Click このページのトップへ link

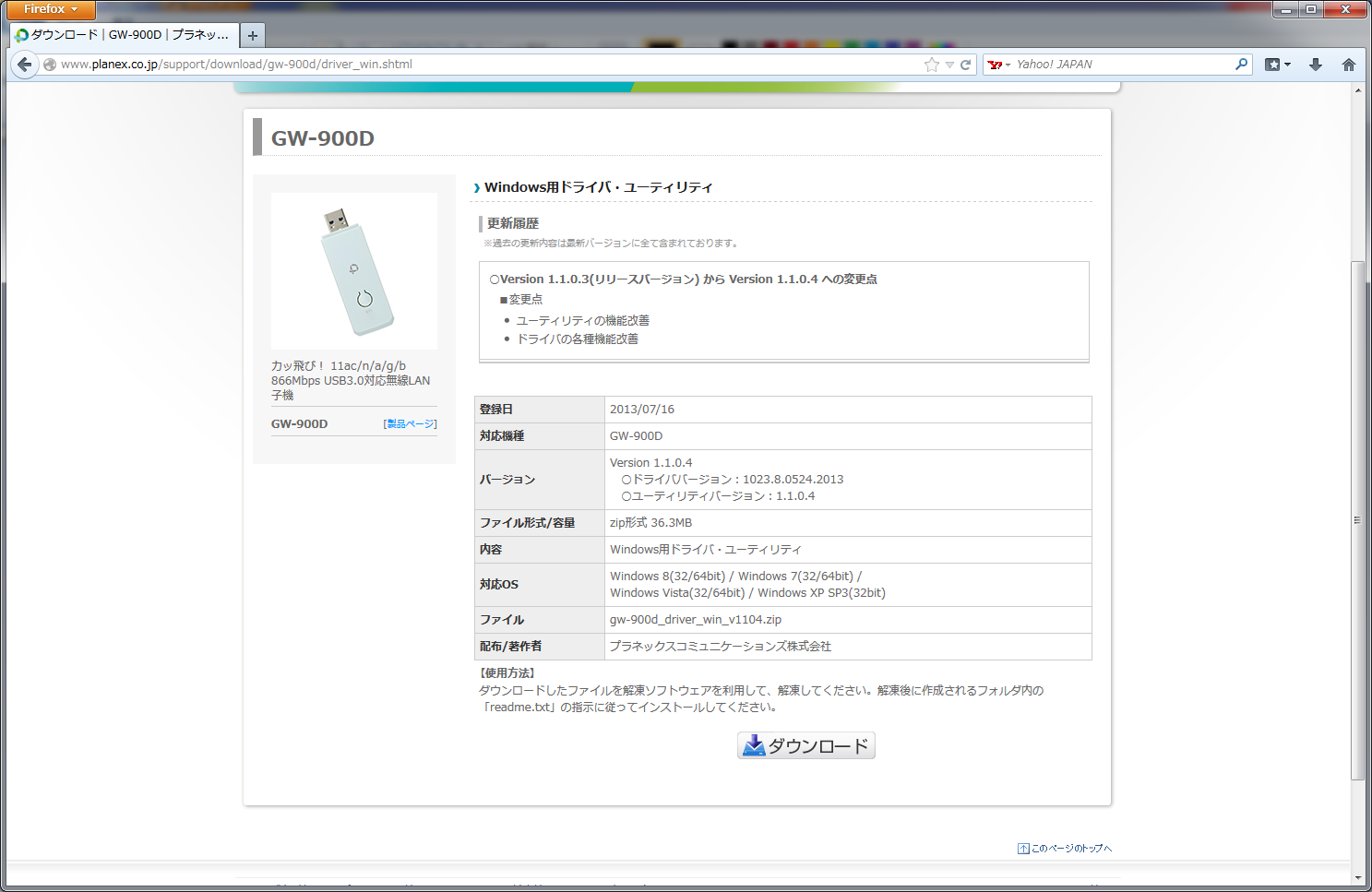coord(1066,849)
